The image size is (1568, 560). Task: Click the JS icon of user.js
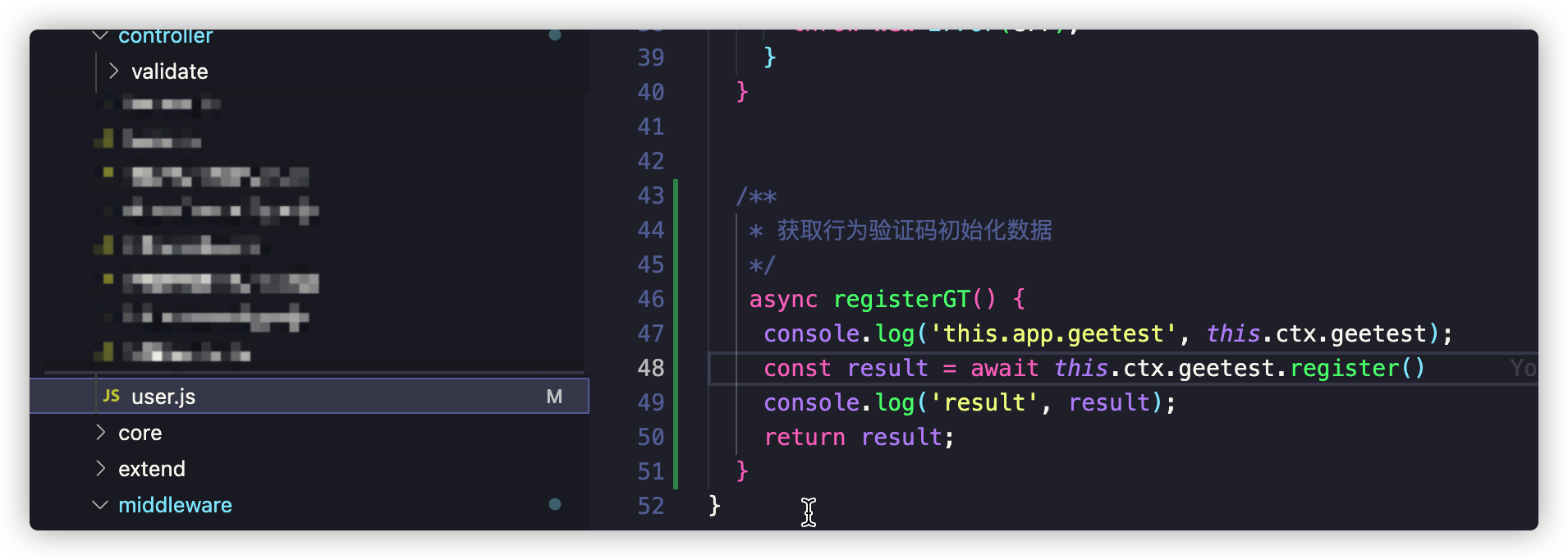(112, 396)
